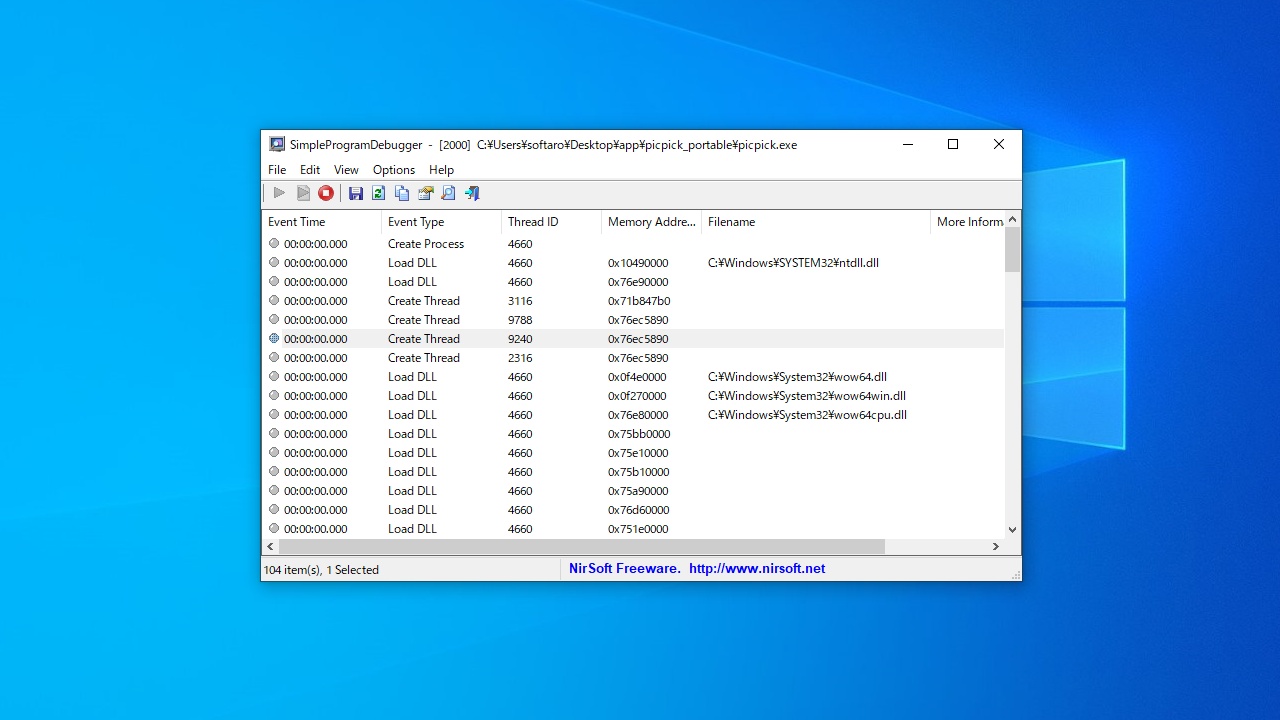The image size is (1280, 720).
Task: Click the grayed Start Debugging play icon
Action: (x=279, y=193)
